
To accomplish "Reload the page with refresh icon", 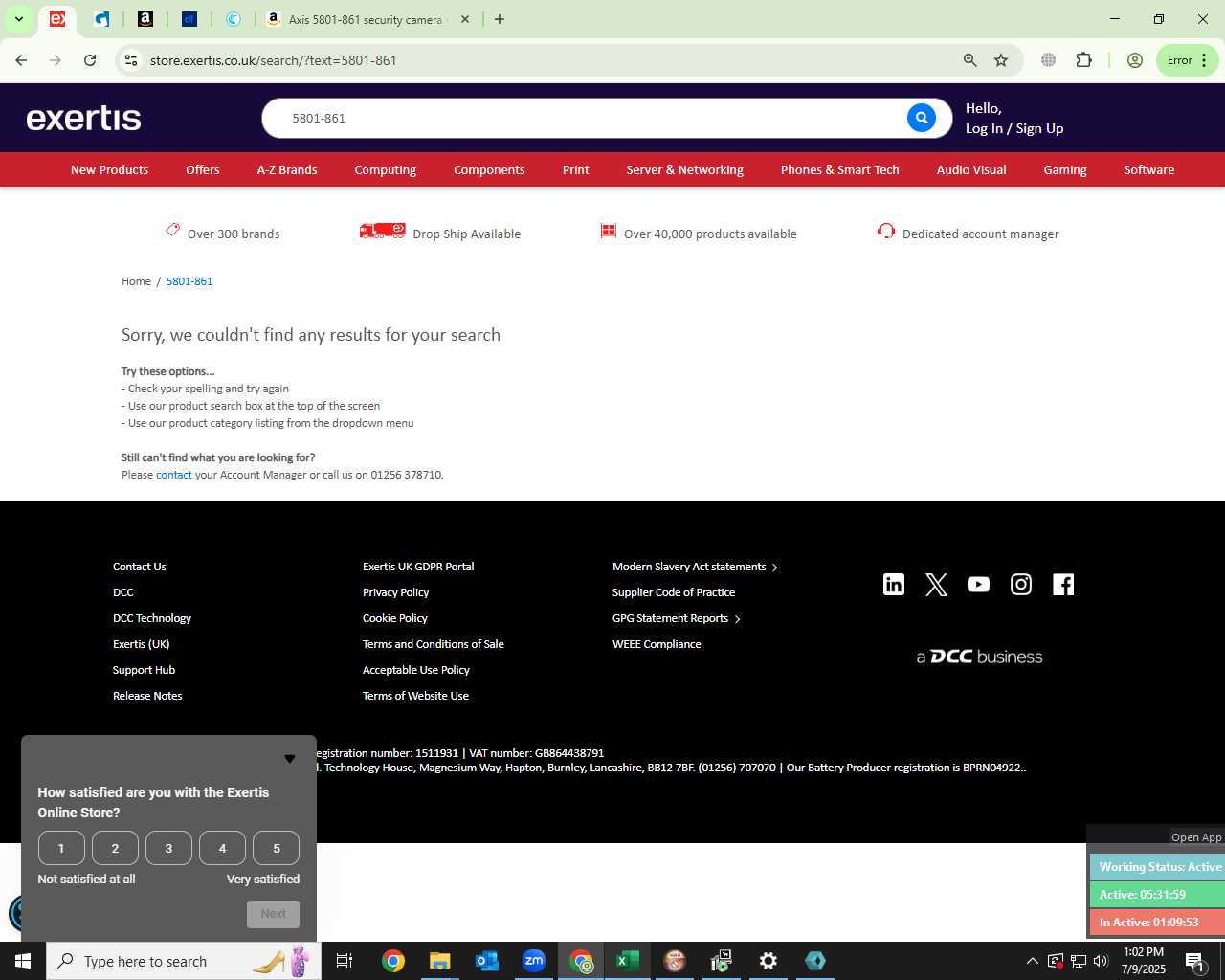I will pyautogui.click(x=90, y=60).
